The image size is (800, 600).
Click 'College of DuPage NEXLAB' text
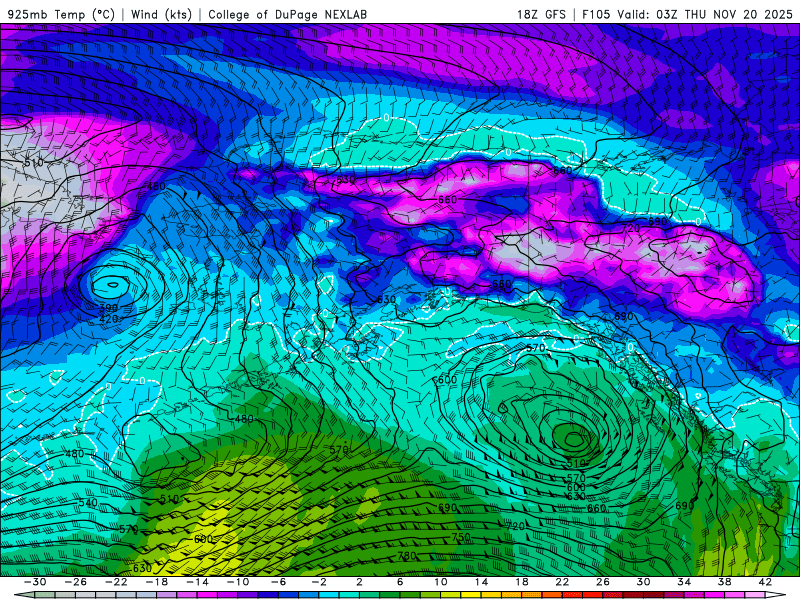click(x=287, y=14)
